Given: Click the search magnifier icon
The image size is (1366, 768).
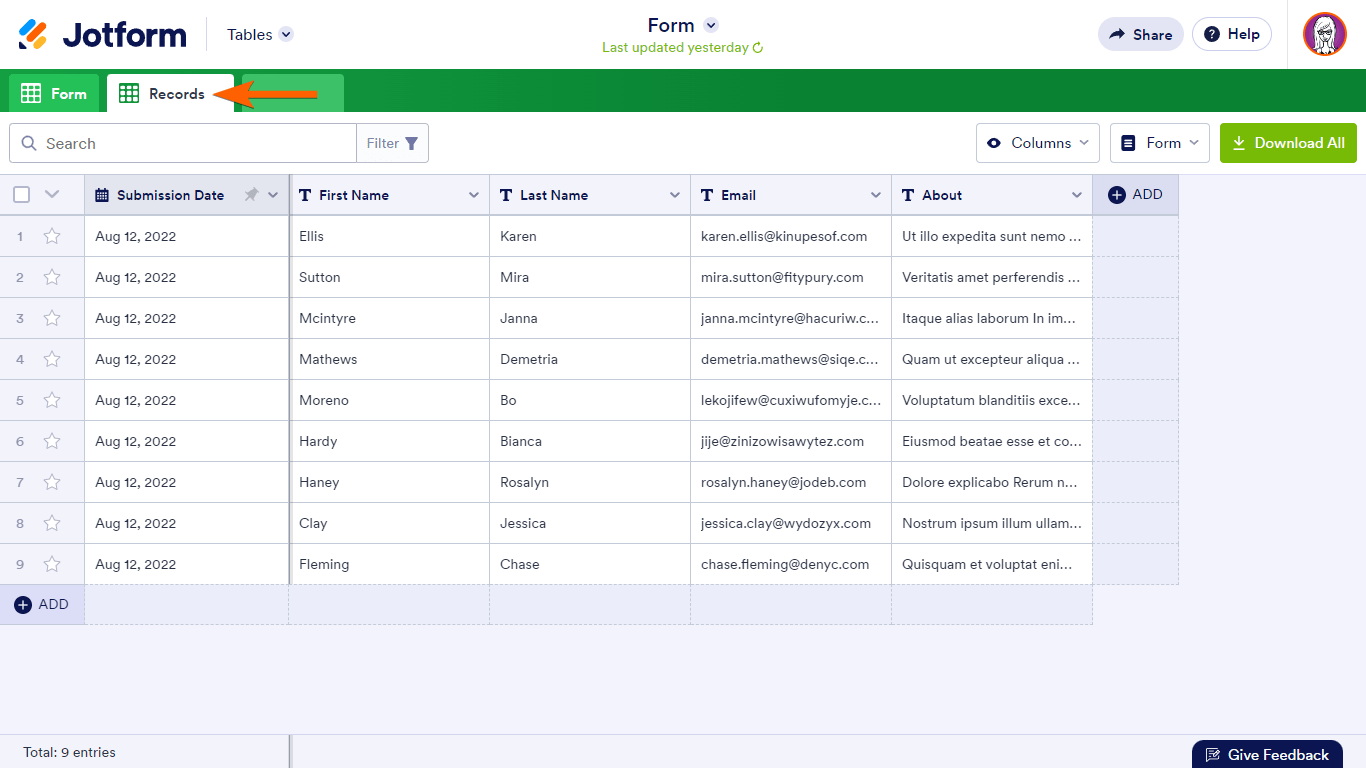Looking at the screenshot, I should 29,143.
